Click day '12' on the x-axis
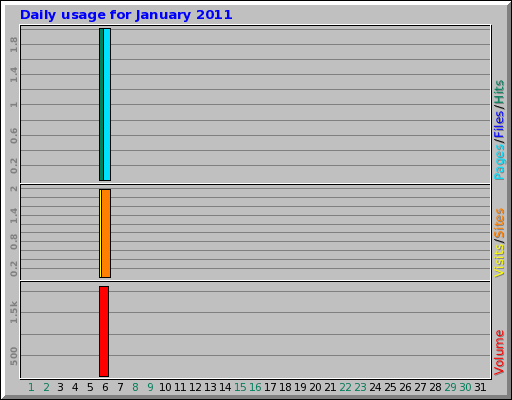The height and width of the screenshot is (400, 512). pos(195,387)
